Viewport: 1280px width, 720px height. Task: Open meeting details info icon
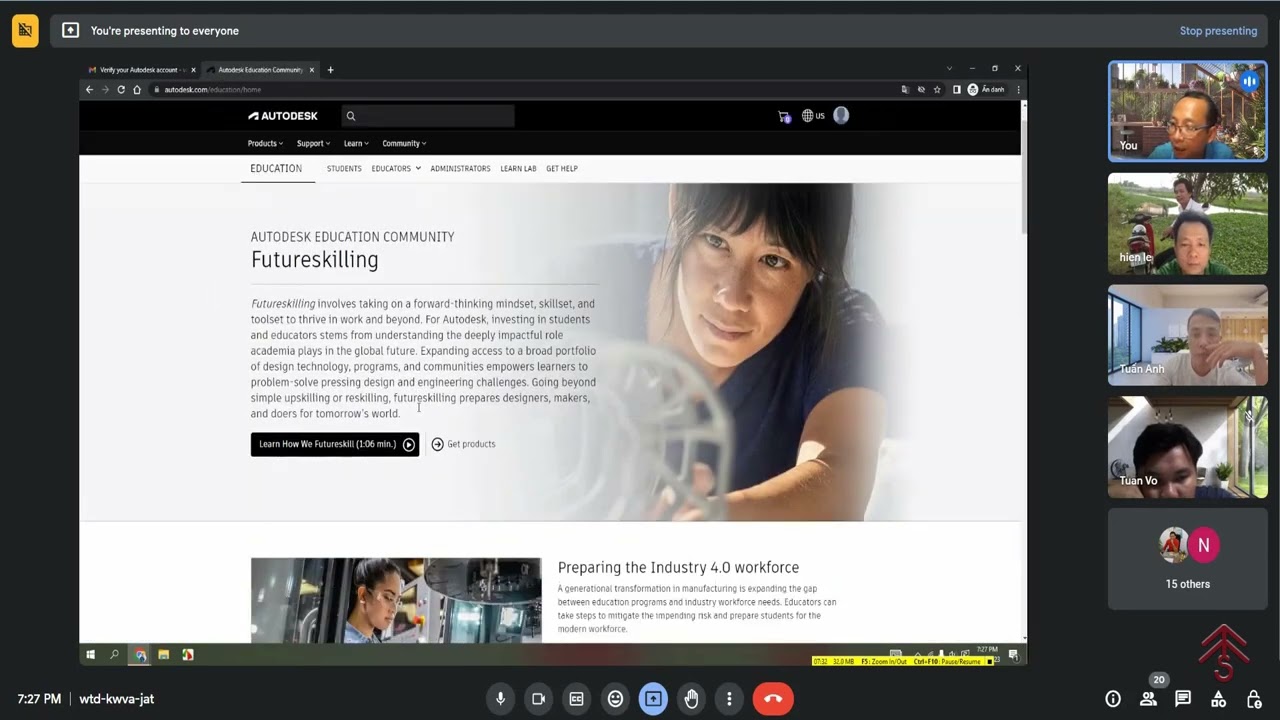click(1113, 699)
